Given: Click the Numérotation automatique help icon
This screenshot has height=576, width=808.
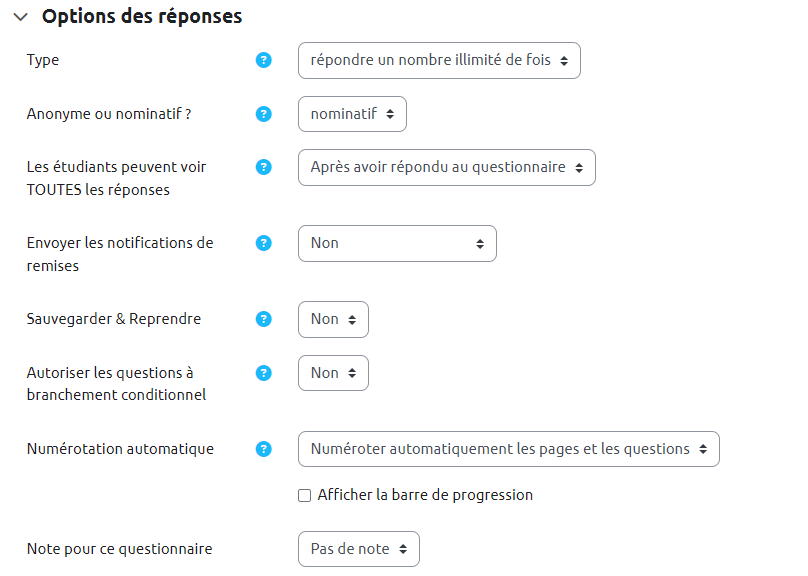Looking at the screenshot, I should pyautogui.click(x=264, y=449).
